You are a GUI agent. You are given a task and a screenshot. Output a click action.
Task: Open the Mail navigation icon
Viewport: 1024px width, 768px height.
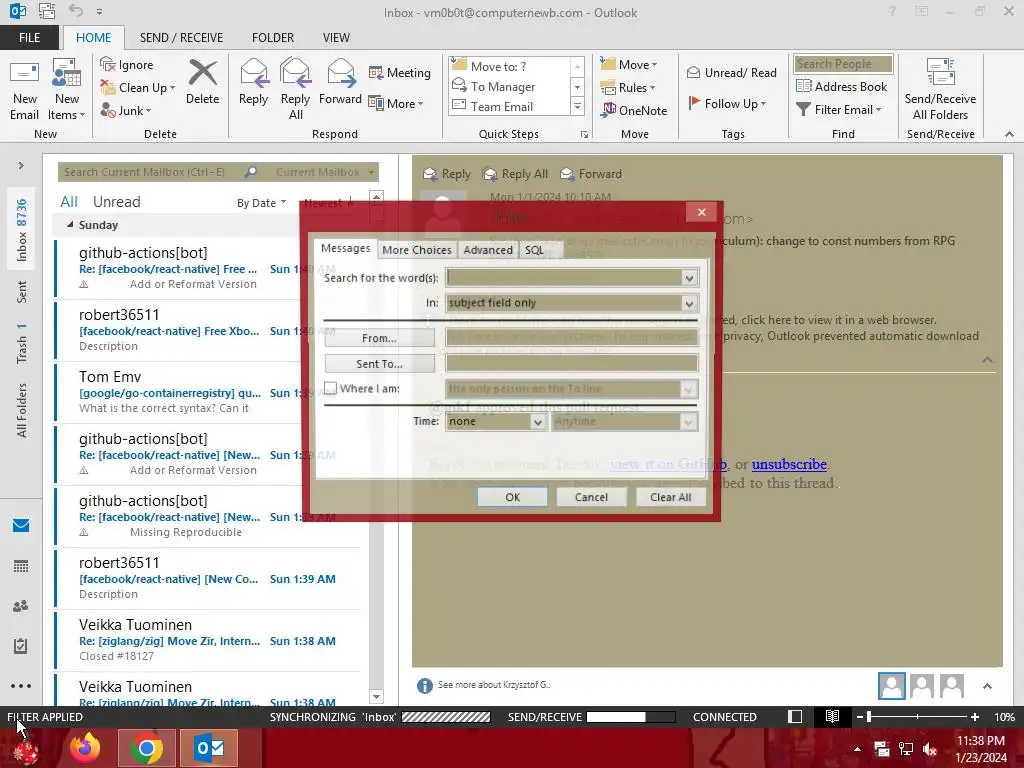coord(21,526)
